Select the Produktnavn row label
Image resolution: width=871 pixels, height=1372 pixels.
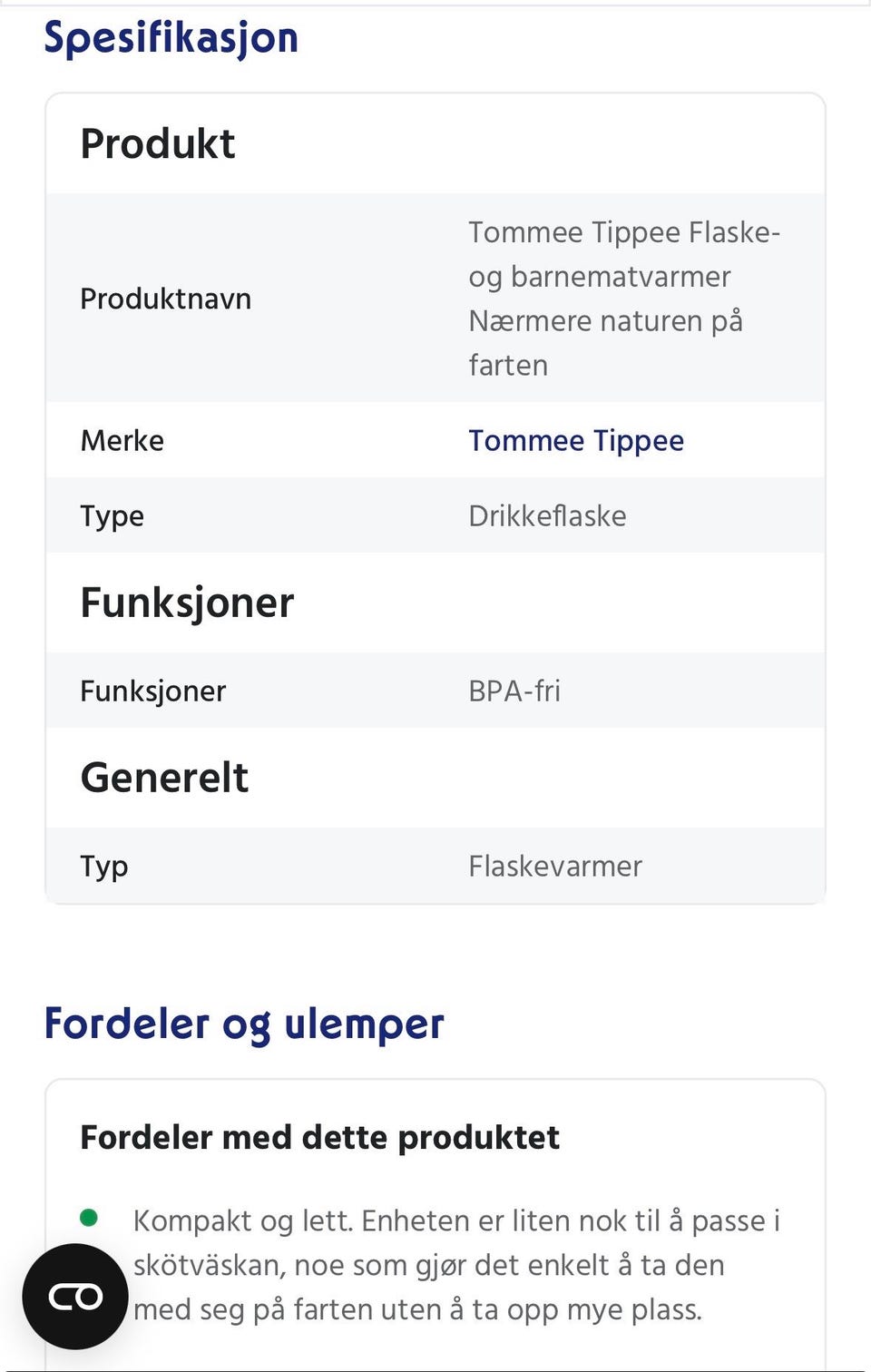[165, 299]
